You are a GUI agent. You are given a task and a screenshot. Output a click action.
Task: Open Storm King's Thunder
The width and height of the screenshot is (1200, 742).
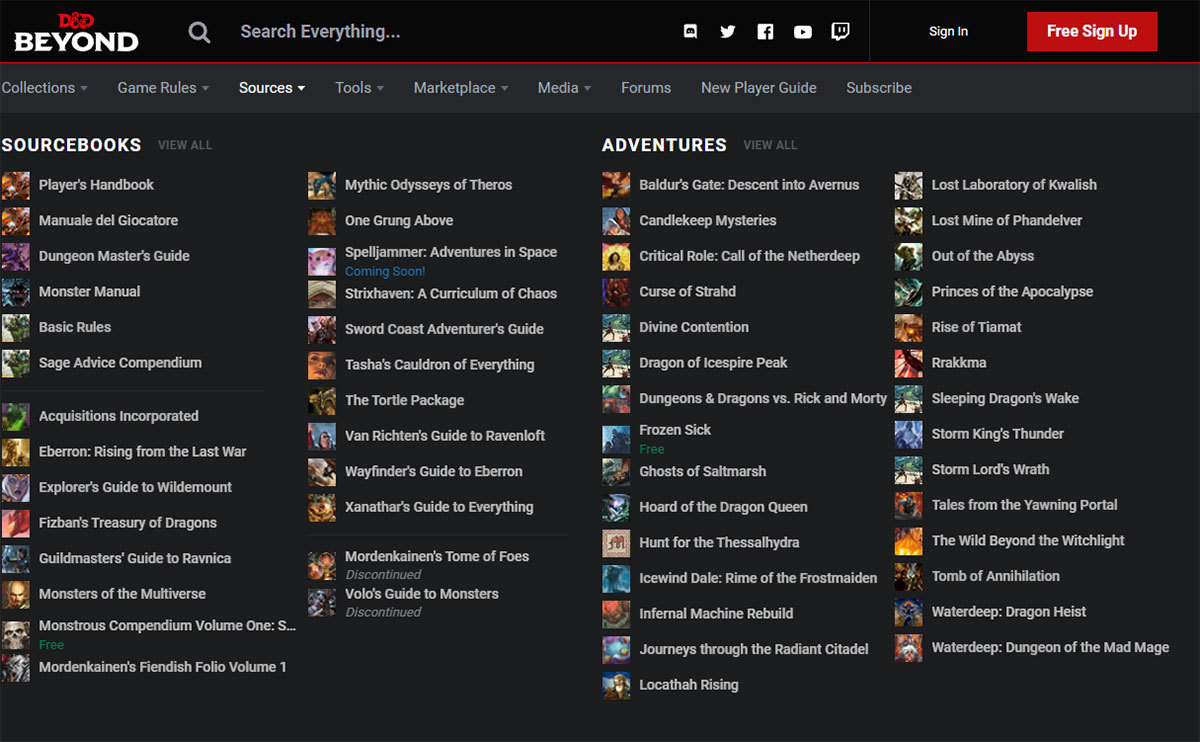pos(997,434)
